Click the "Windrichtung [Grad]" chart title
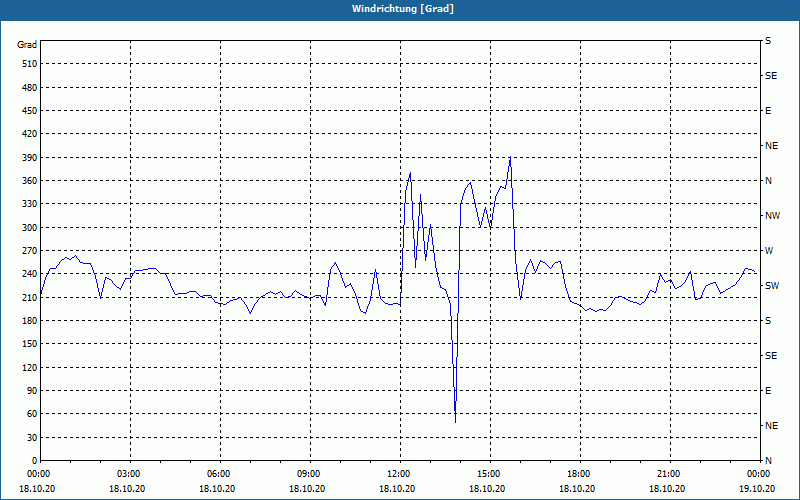This screenshot has height=500, width=800. coord(403,9)
